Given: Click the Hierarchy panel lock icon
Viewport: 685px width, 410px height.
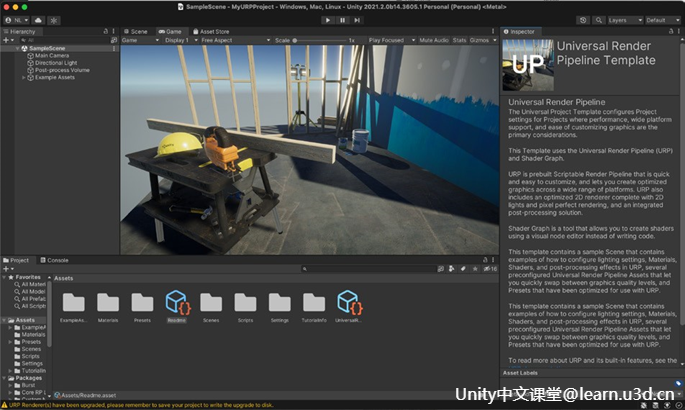Looking at the screenshot, I should 104,31.
